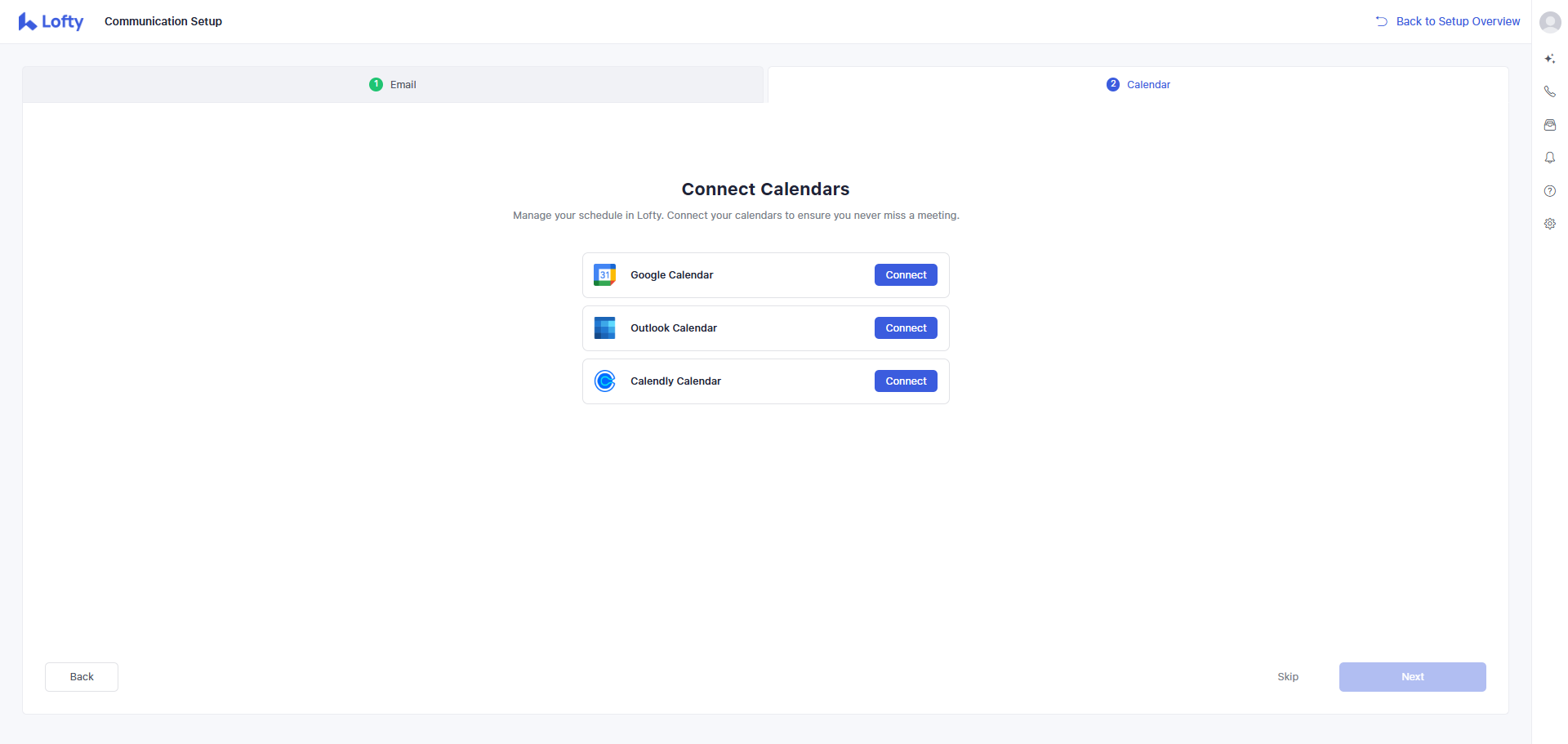The width and height of the screenshot is (1568, 744).
Task: Click the Google Calendar icon
Action: pos(604,275)
